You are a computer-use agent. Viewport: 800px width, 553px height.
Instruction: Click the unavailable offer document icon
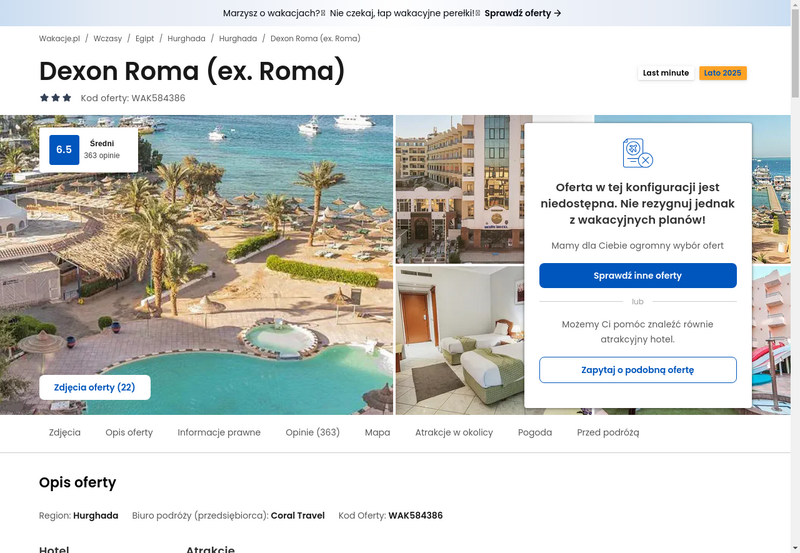pyautogui.click(x=638, y=153)
